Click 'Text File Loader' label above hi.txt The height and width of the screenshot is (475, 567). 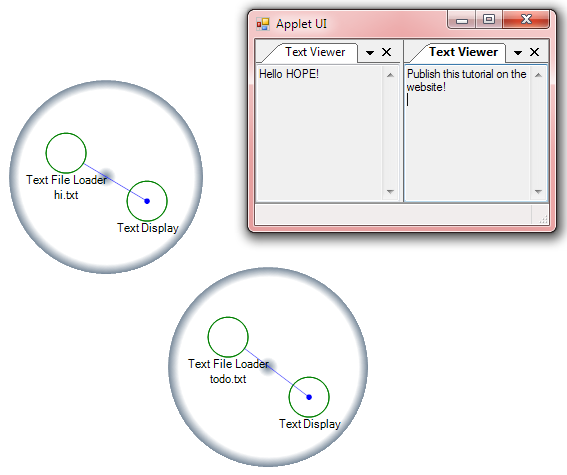tap(67, 180)
